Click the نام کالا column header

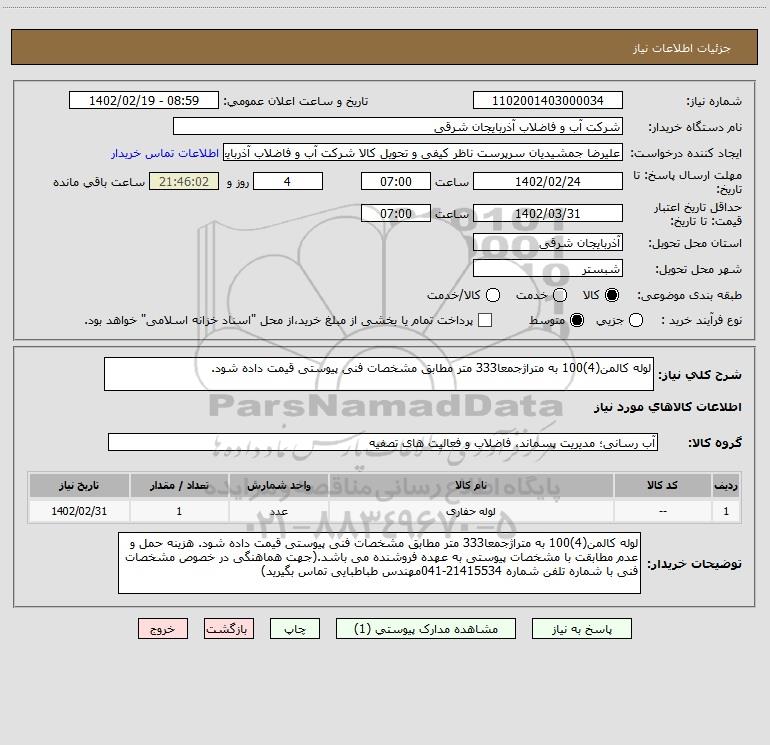(471, 485)
